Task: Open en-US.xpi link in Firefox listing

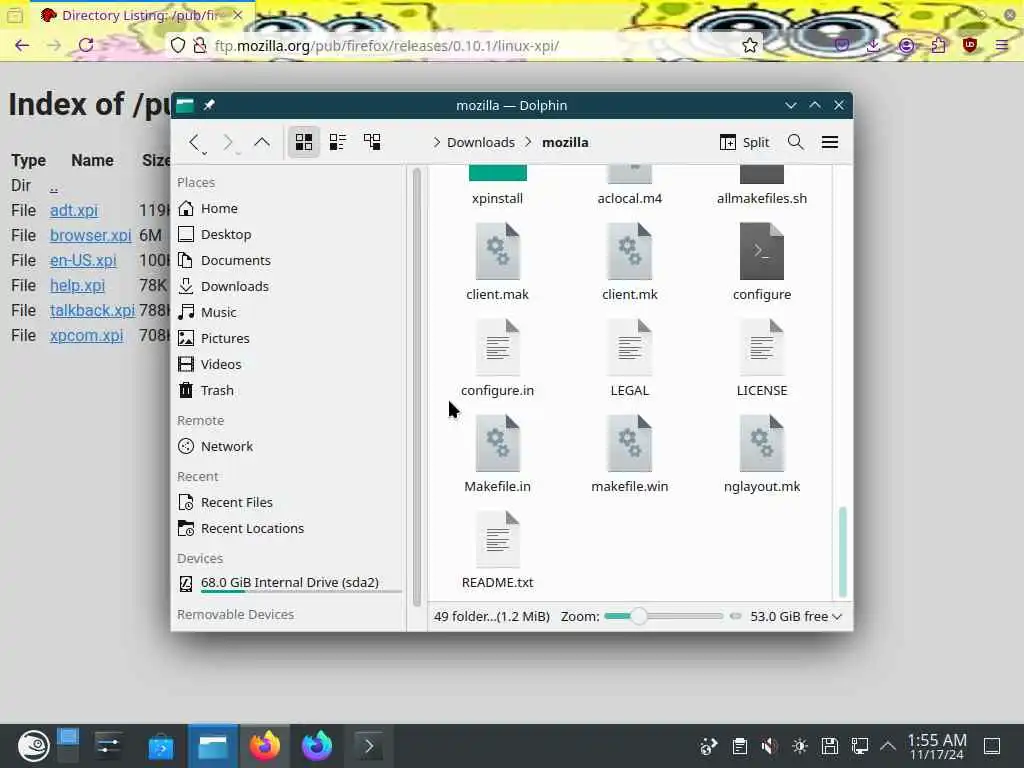Action: tap(83, 260)
